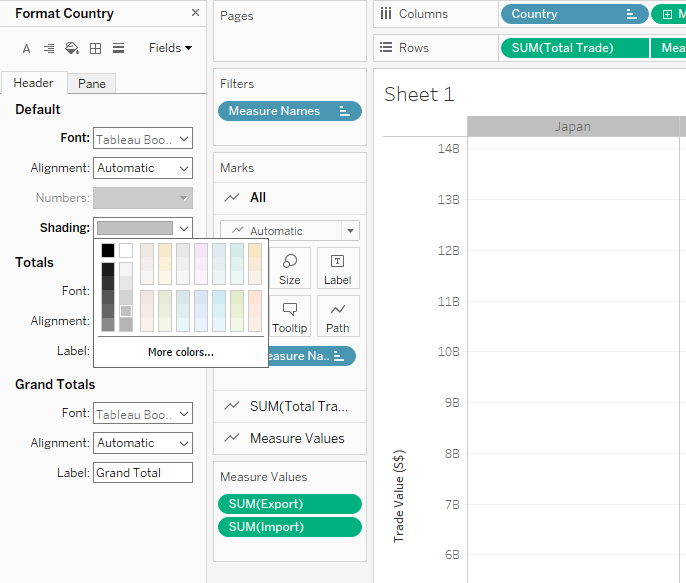Select the Format Borders icon
The height and width of the screenshot is (583, 686).
(x=95, y=48)
